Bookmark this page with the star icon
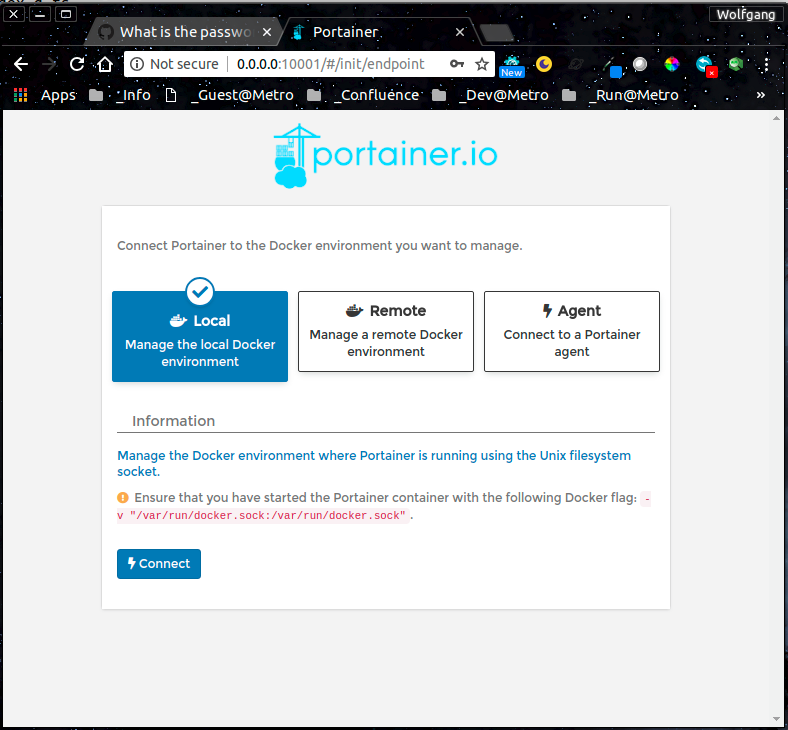 pyautogui.click(x=482, y=64)
